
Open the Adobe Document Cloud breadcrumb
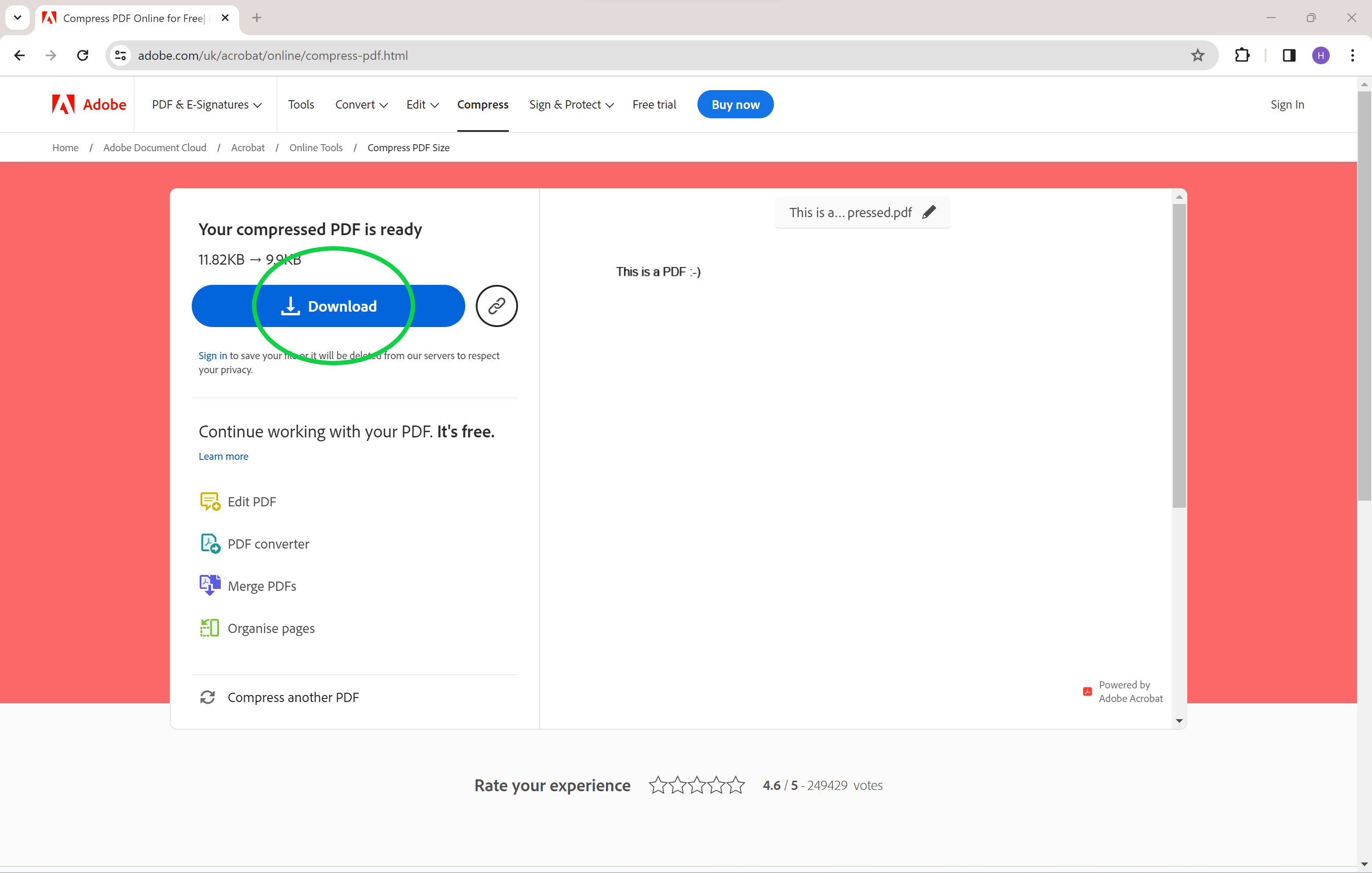point(155,148)
